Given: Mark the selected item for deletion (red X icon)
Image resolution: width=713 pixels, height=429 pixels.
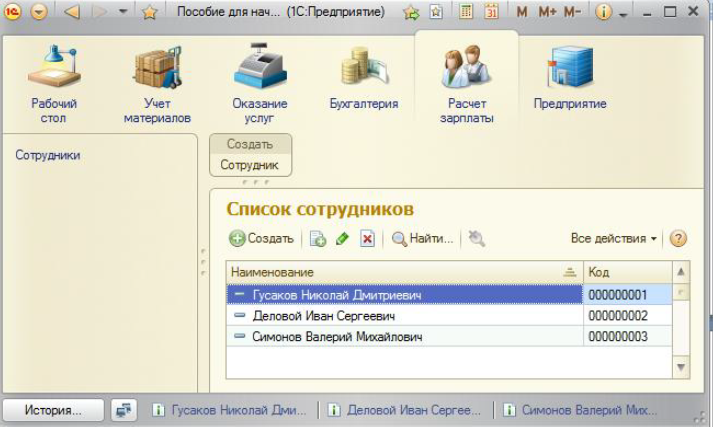Looking at the screenshot, I should click(x=367, y=238).
